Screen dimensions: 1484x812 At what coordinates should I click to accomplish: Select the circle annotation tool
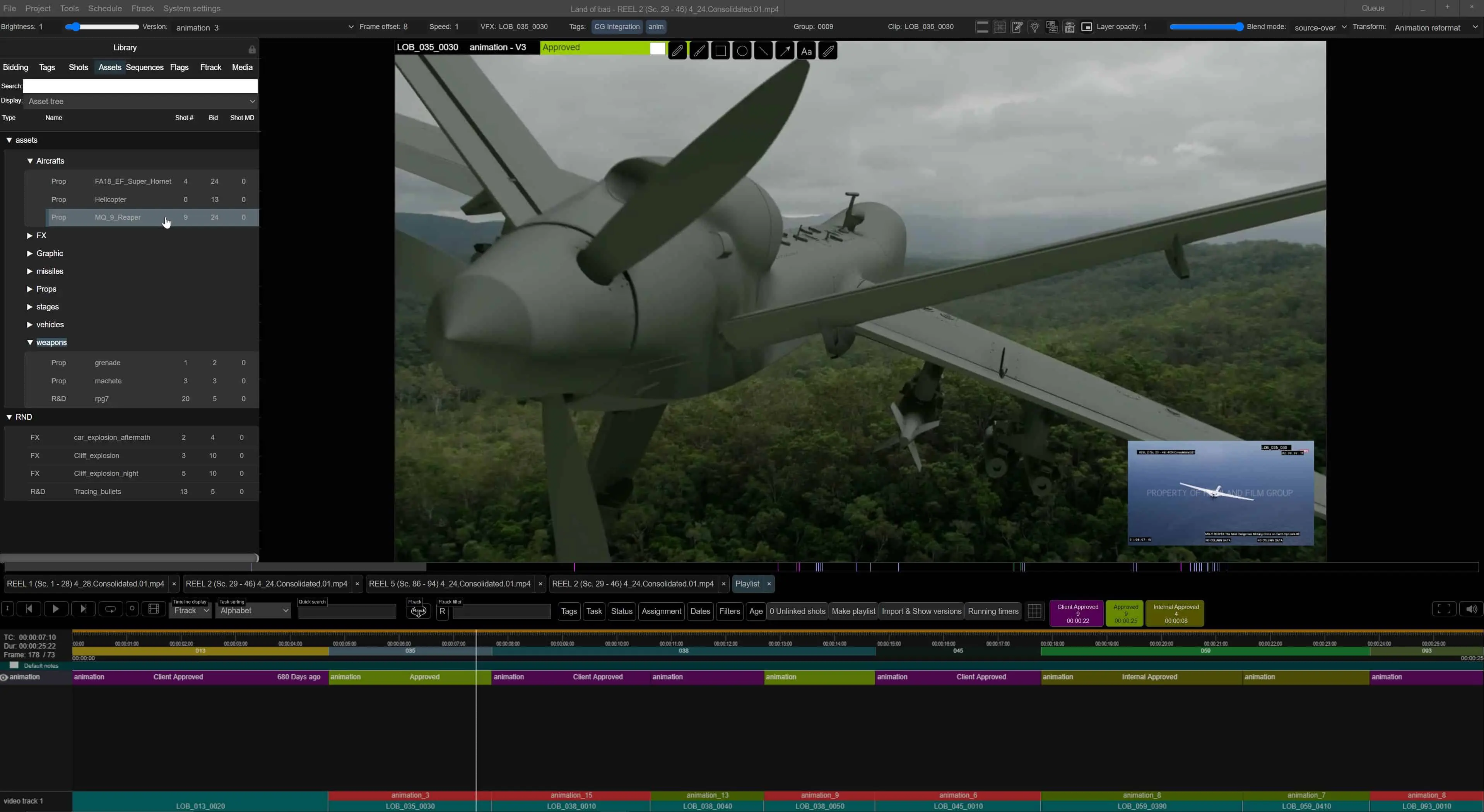click(742, 51)
